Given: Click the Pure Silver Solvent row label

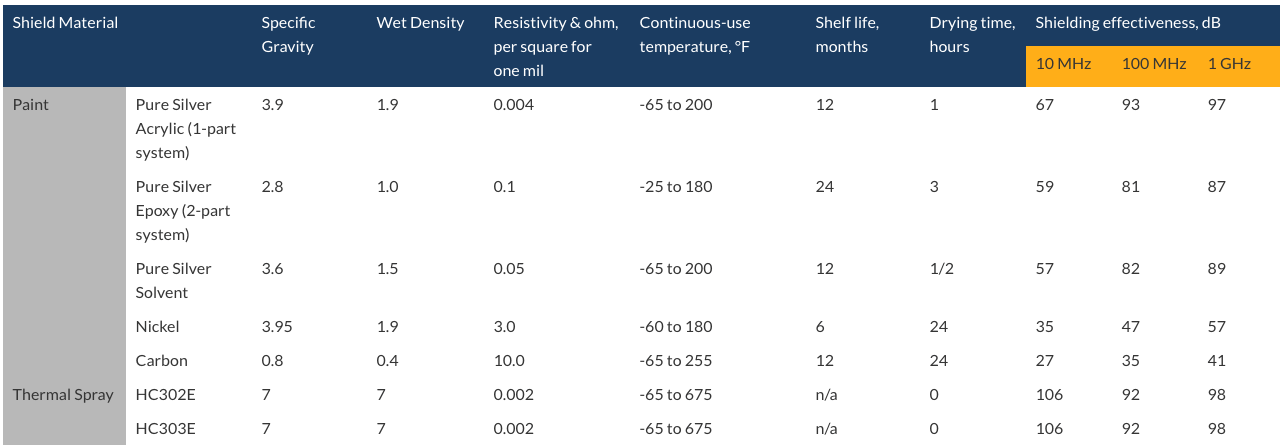Looking at the screenshot, I should click(174, 280).
